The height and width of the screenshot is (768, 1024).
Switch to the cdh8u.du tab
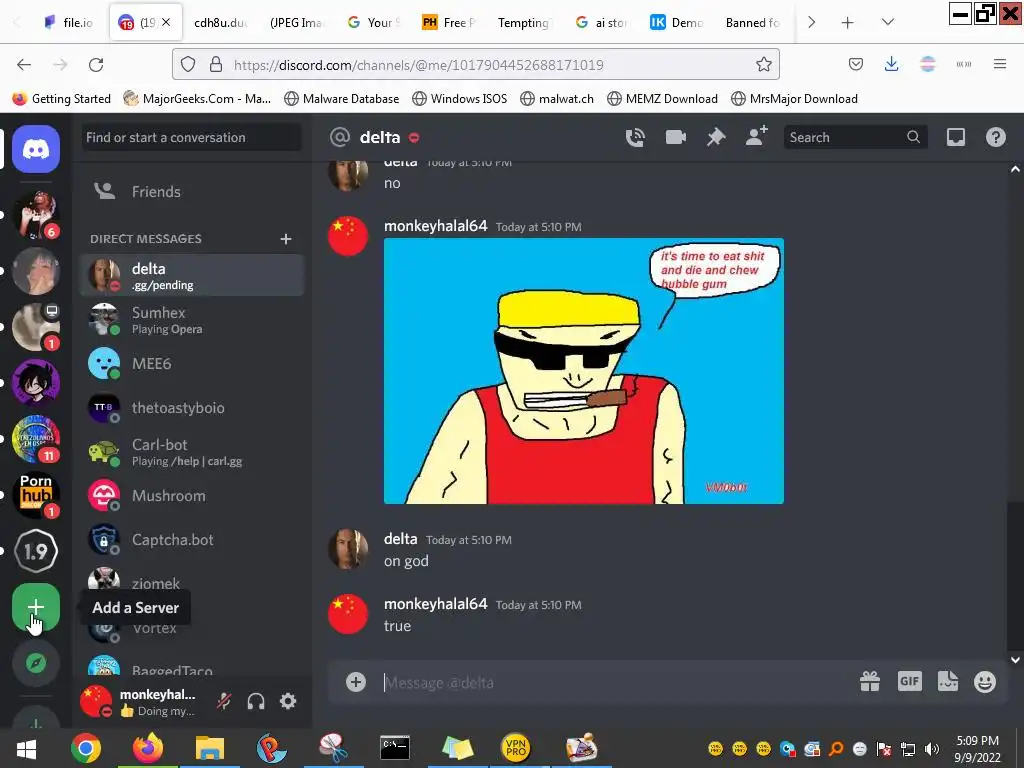(220, 22)
